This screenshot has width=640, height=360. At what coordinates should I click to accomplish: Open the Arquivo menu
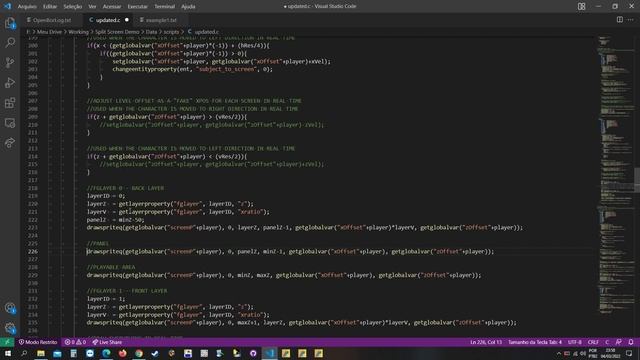click(27, 7)
